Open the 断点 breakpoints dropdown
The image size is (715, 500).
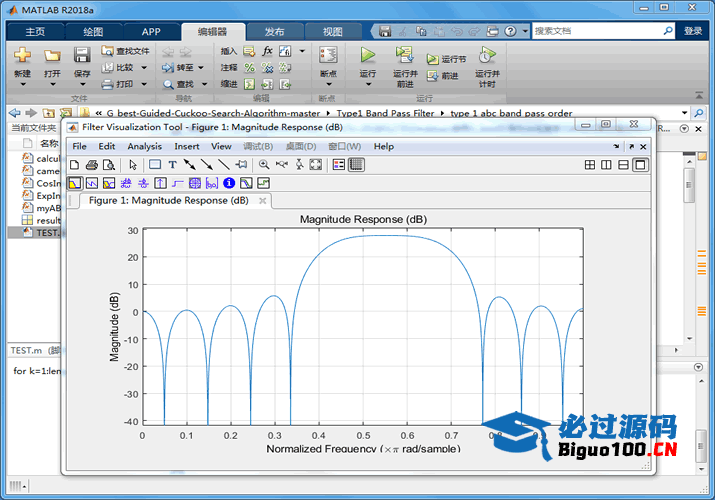coord(327,84)
